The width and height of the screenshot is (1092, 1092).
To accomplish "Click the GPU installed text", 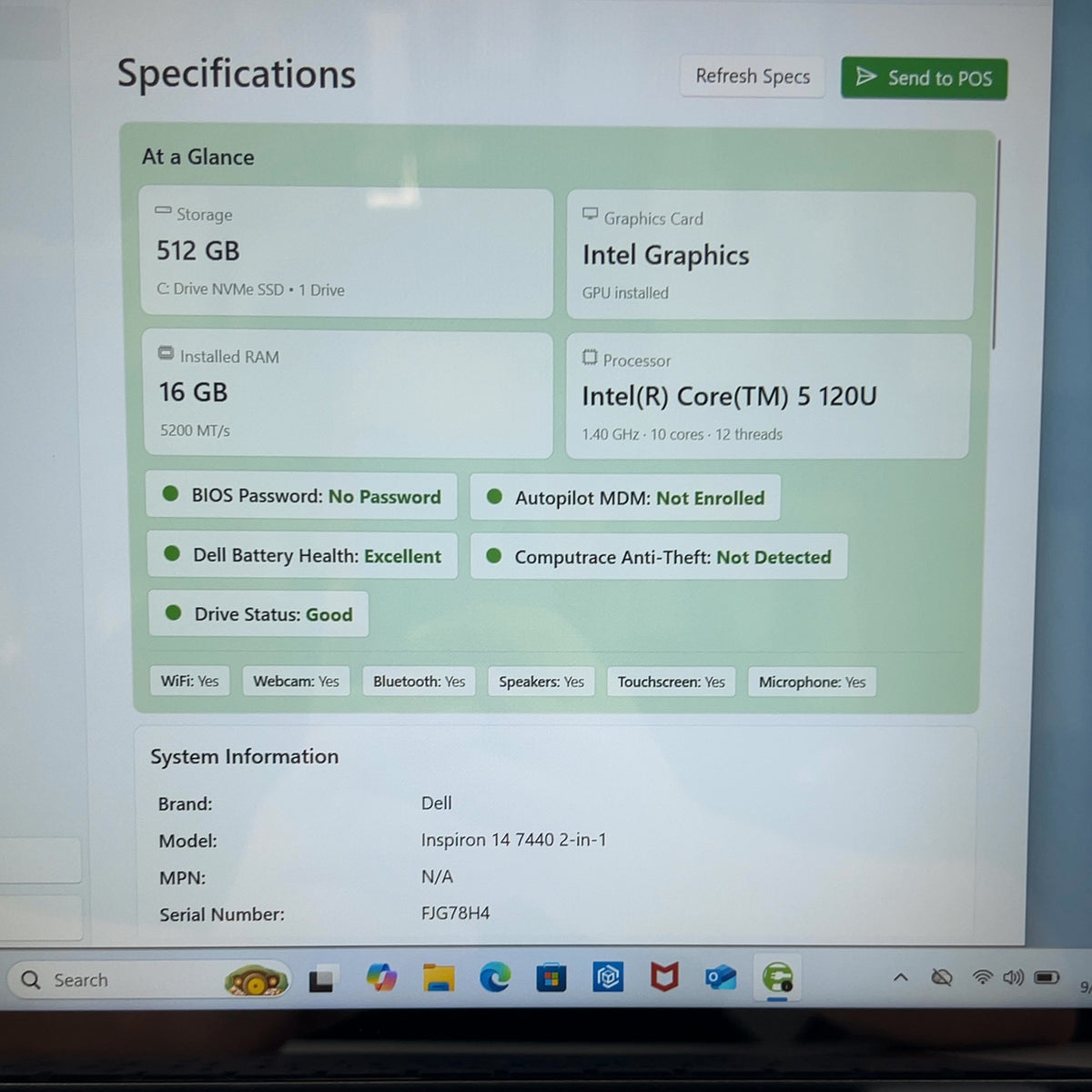I will [x=625, y=293].
